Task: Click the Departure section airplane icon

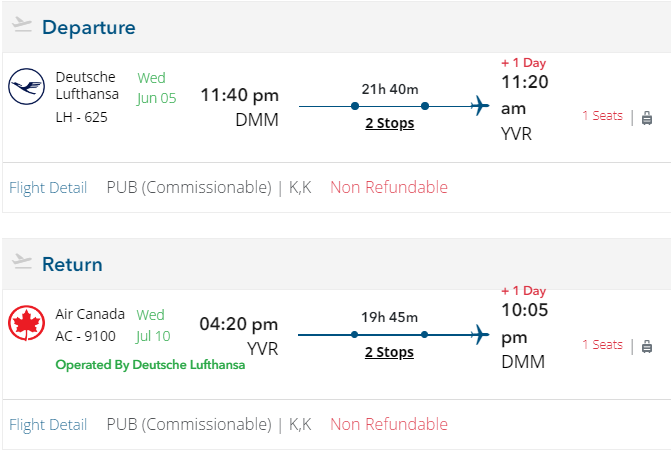Action: click(22, 25)
